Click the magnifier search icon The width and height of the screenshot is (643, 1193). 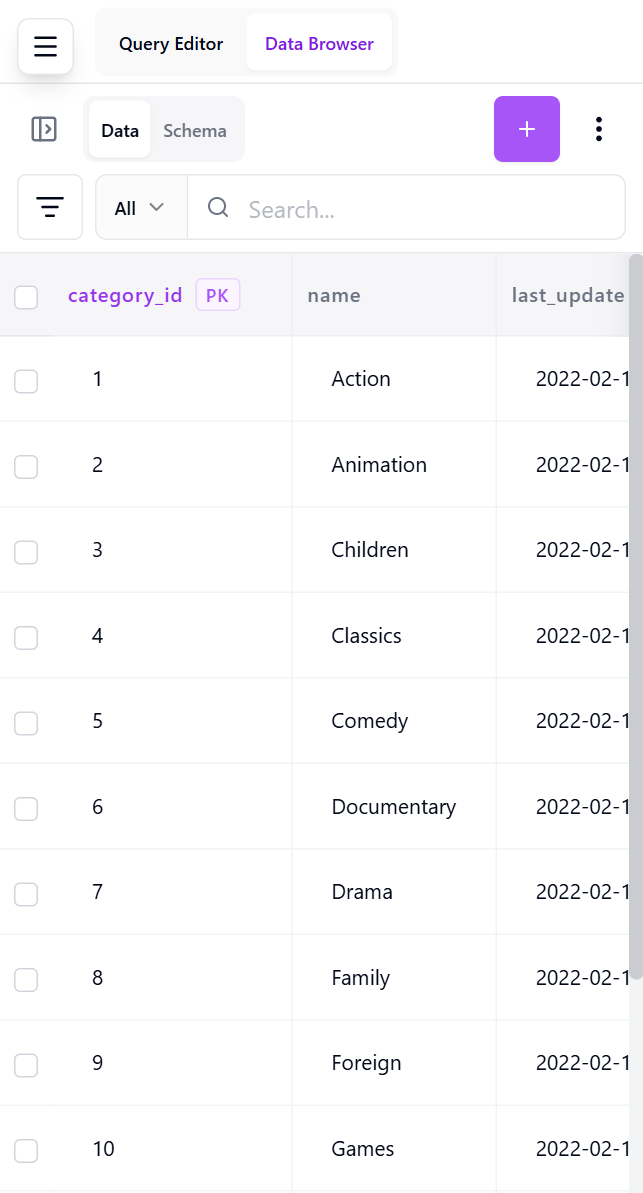tap(218, 207)
